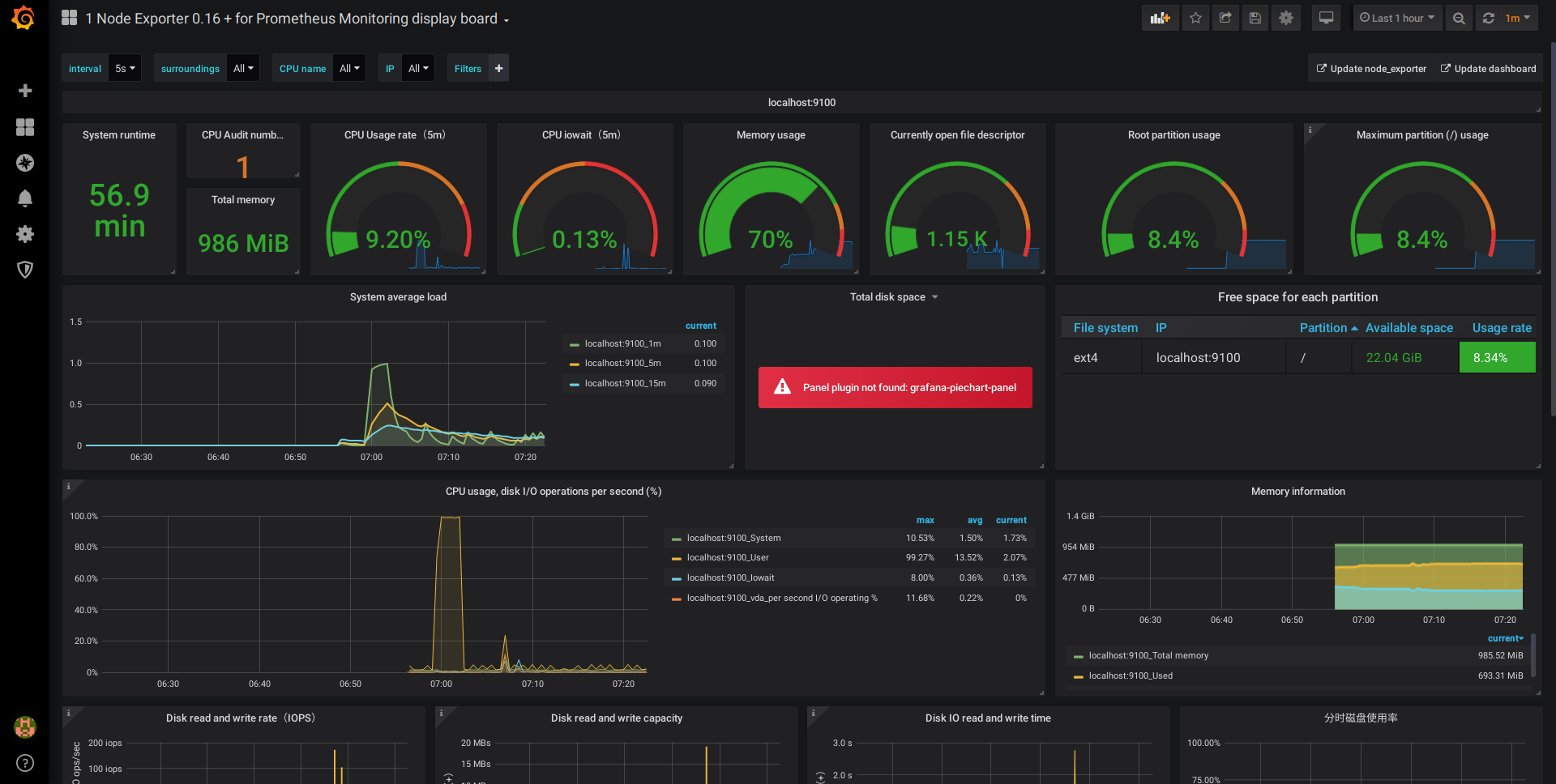Open the IP All dropdown
1556x784 pixels.
coord(418,68)
